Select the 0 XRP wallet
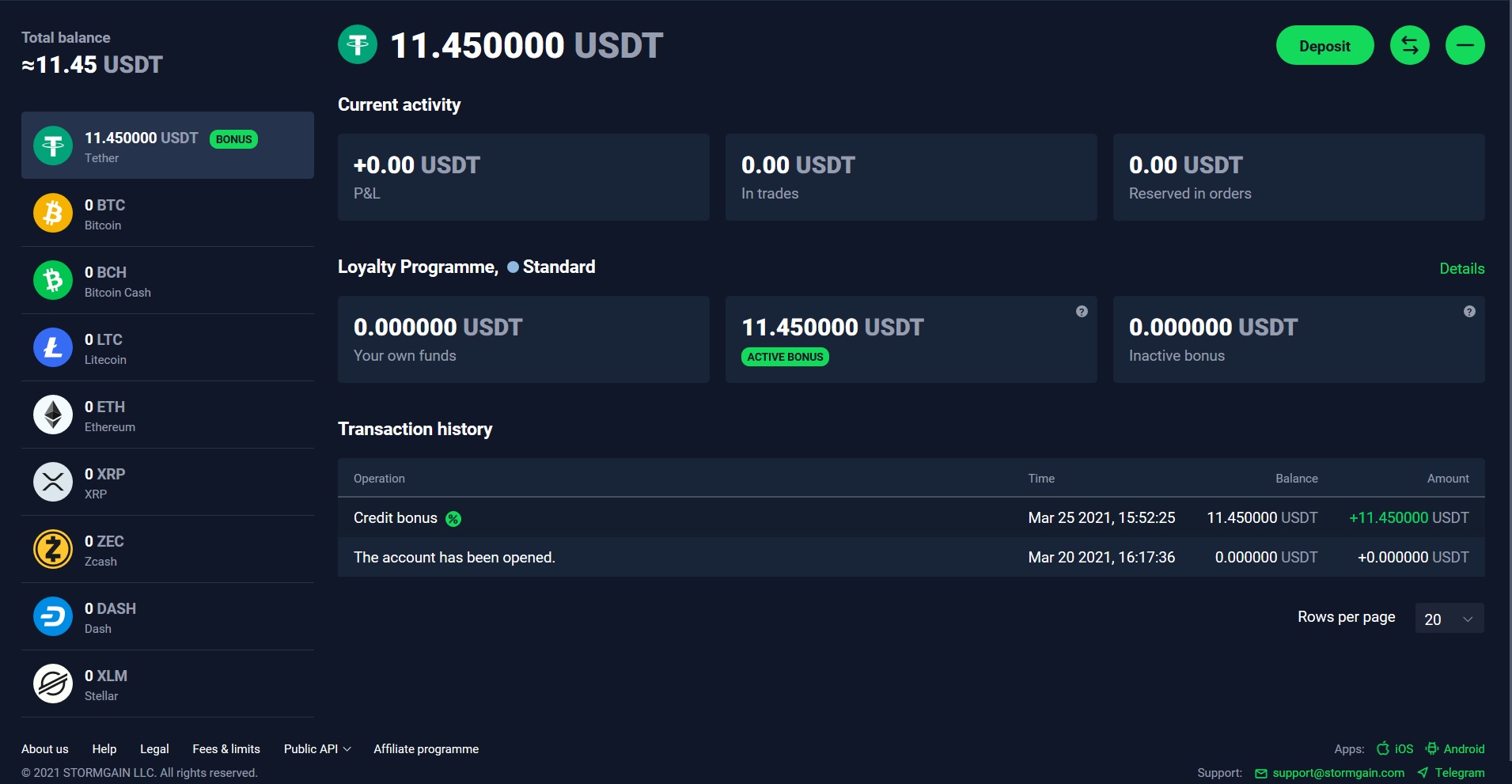Screen dimensions: 1512x784 pyautogui.click(x=168, y=482)
